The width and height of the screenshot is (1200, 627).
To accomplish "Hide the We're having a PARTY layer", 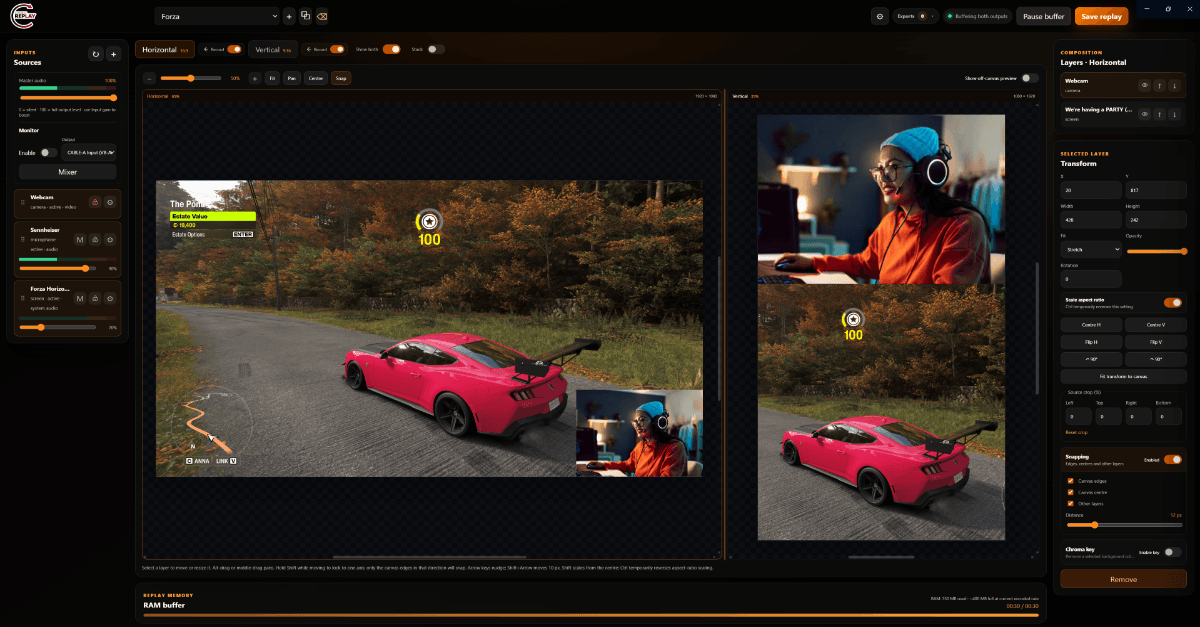I will pos(1144,114).
